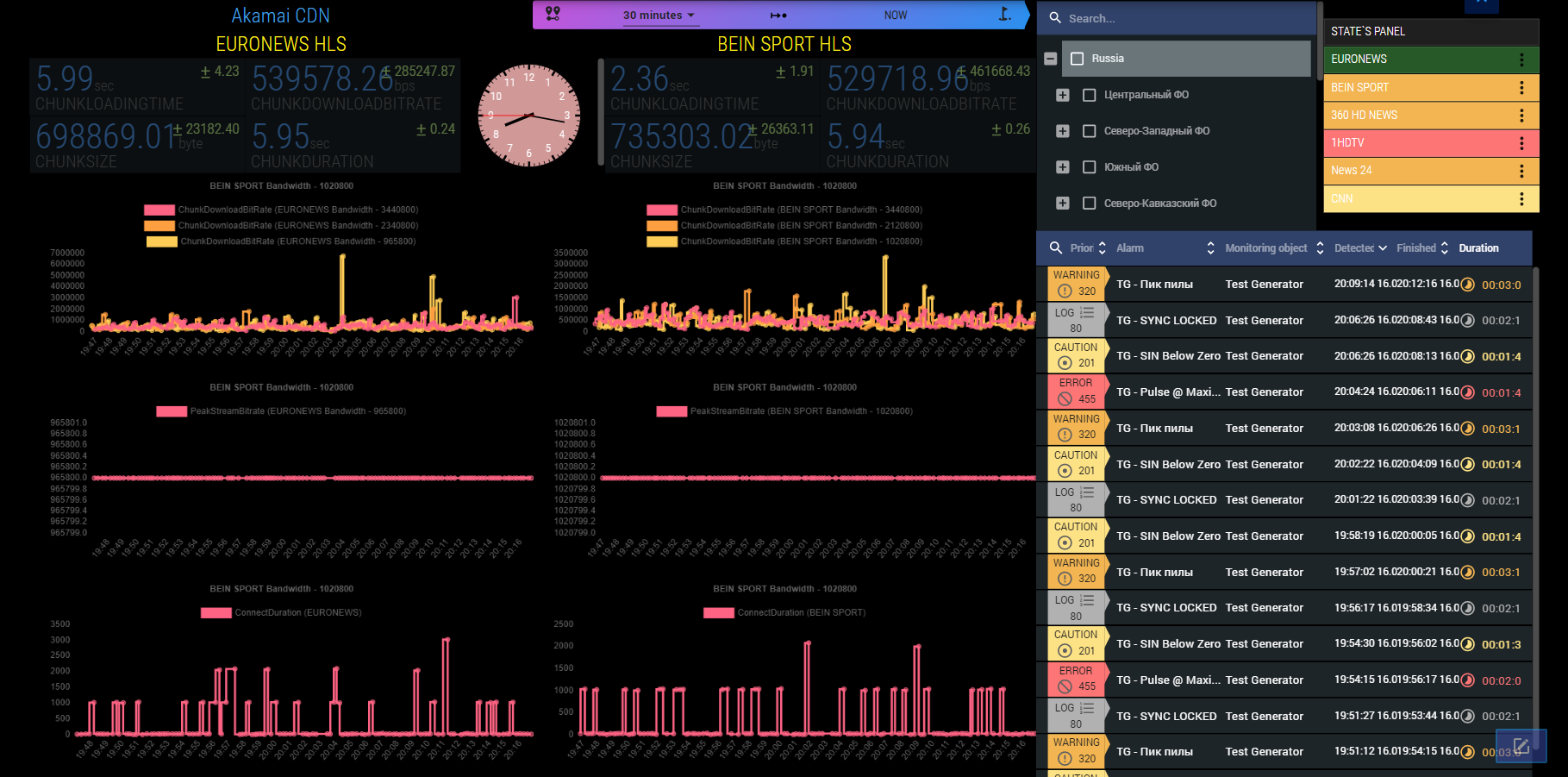Image resolution: width=1568 pixels, height=777 pixels.
Task: Click the Alarm column header
Action: [x=1130, y=248]
